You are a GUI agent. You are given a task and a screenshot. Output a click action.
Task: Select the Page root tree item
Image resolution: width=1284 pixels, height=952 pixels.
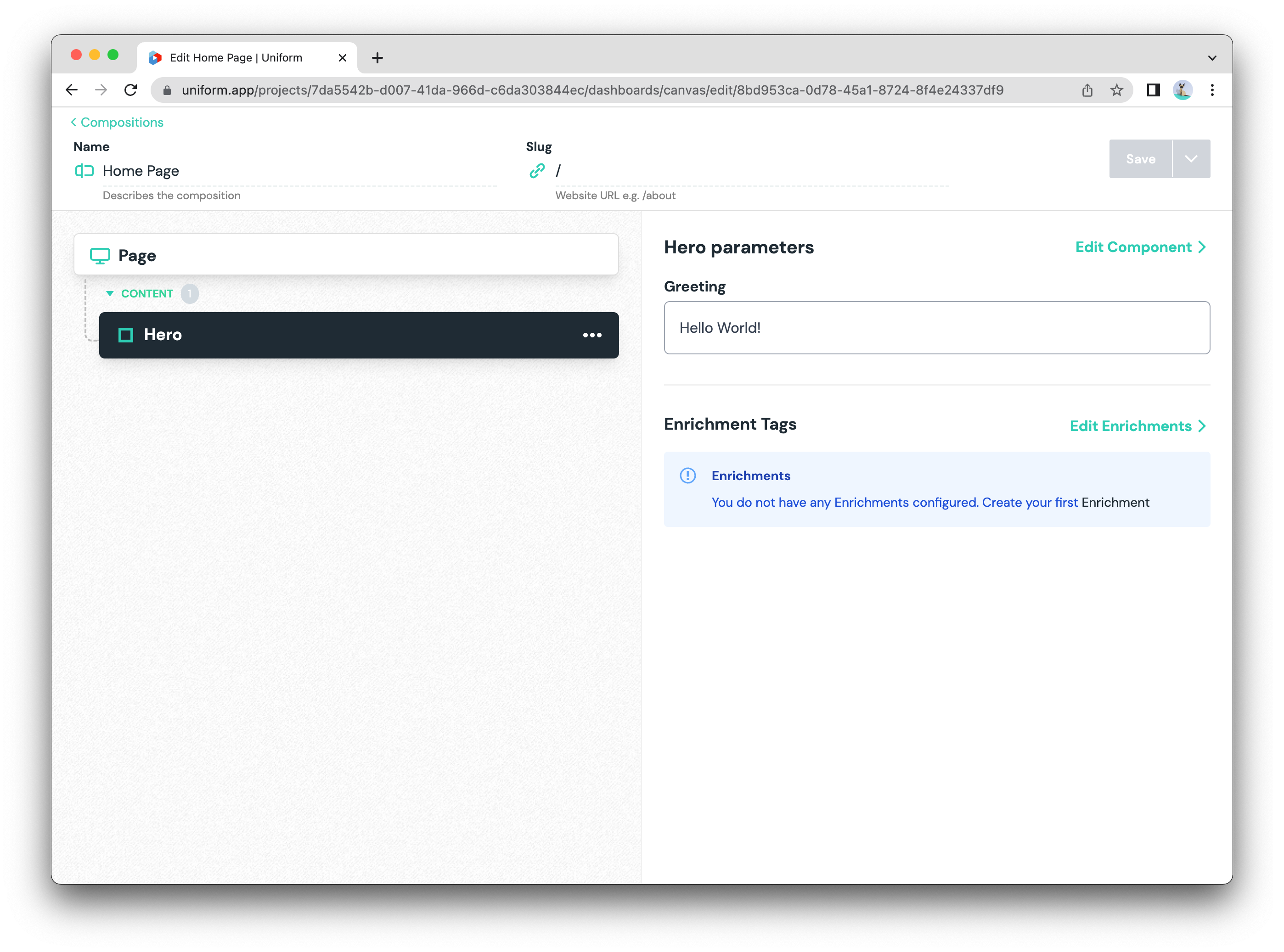(346, 255)
